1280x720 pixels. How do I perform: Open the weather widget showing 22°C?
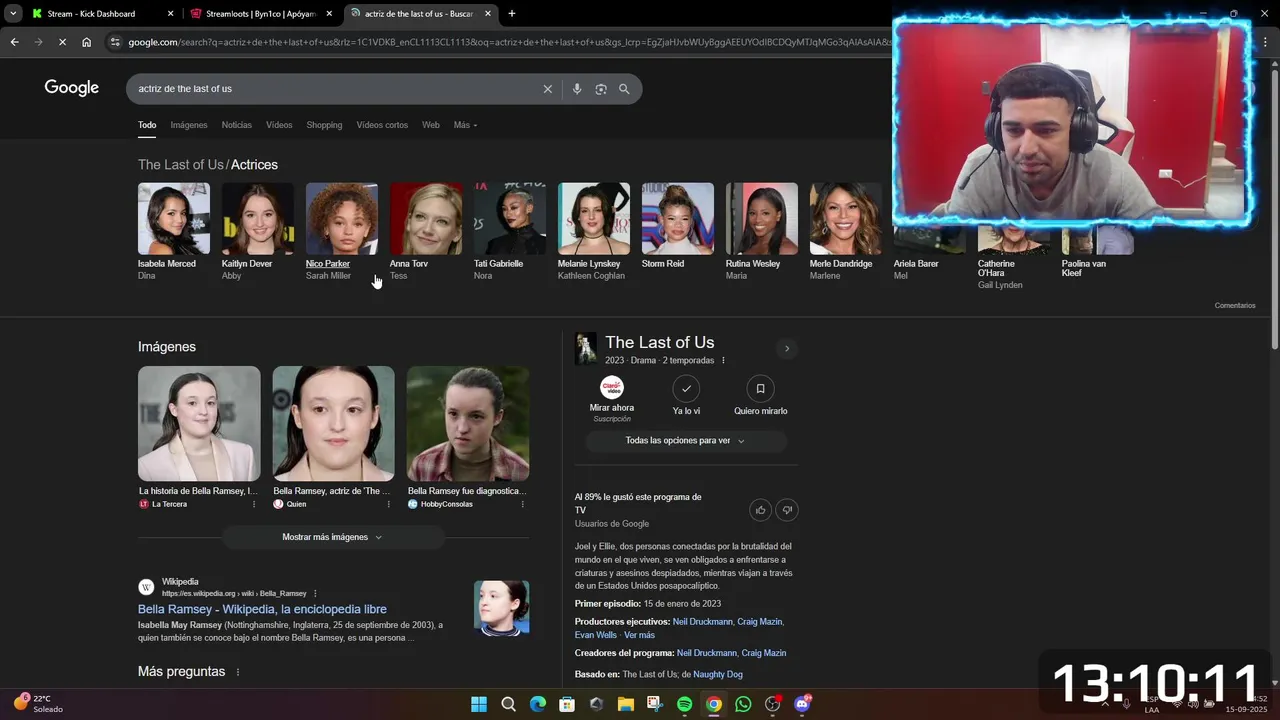point(38,704)
